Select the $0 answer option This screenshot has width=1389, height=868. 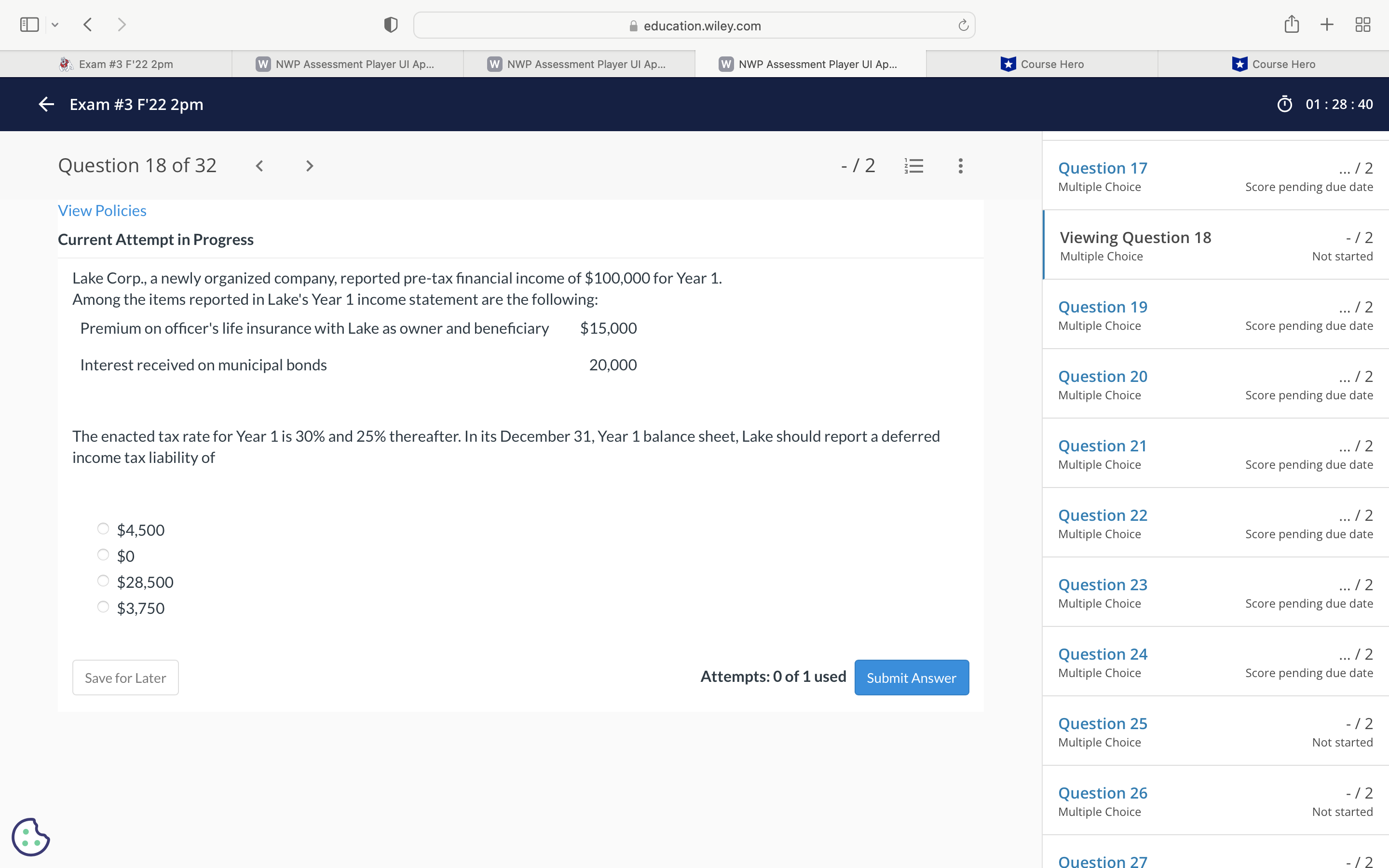(103, 555)
